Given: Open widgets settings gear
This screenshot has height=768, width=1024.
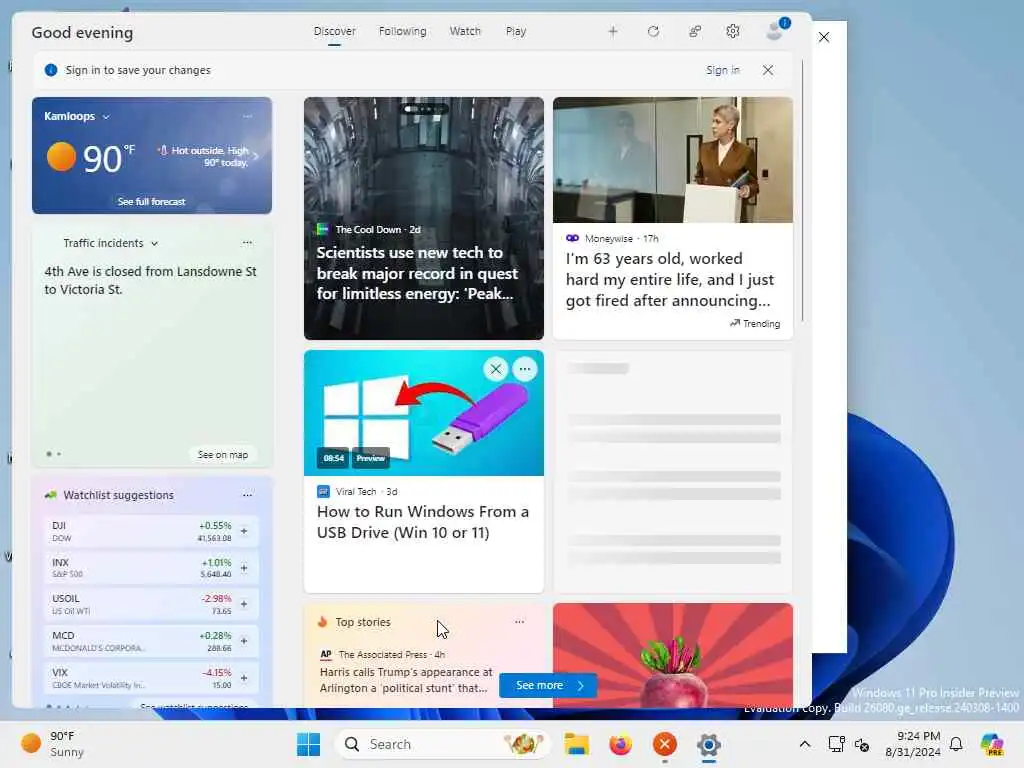Looking at the screenshot, I should 733,31.
